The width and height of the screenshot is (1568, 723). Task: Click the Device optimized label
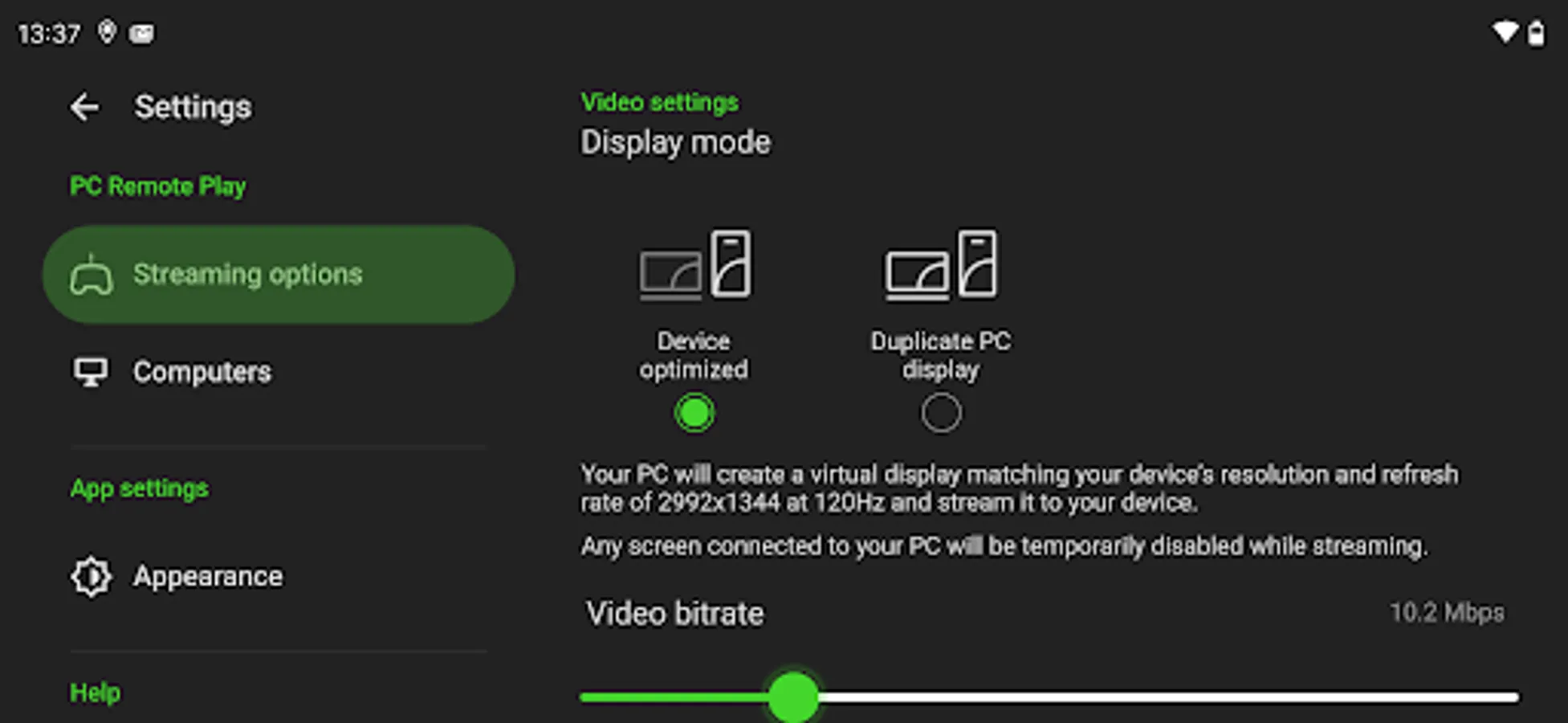[694, 355]
